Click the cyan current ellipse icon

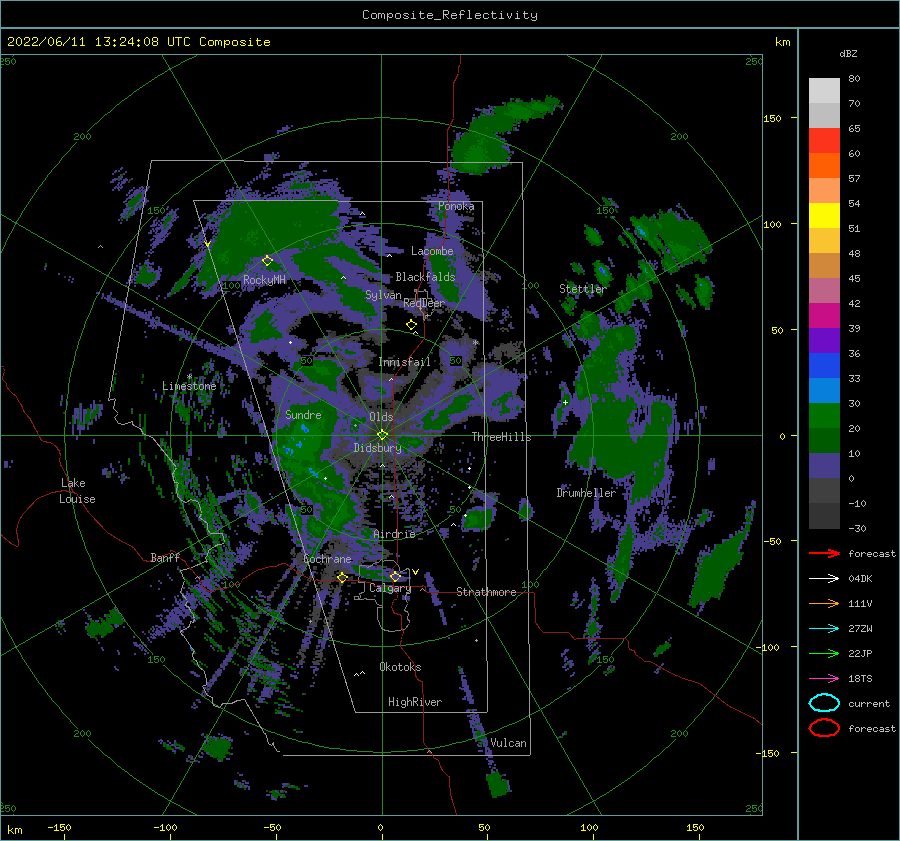point(824,703)
